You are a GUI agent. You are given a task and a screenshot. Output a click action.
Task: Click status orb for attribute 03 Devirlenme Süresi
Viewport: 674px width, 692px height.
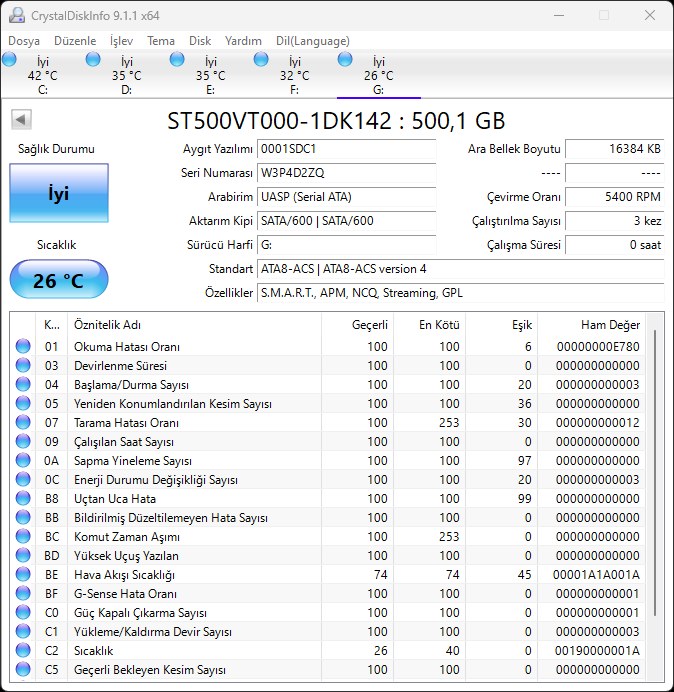tap(23, 365)
